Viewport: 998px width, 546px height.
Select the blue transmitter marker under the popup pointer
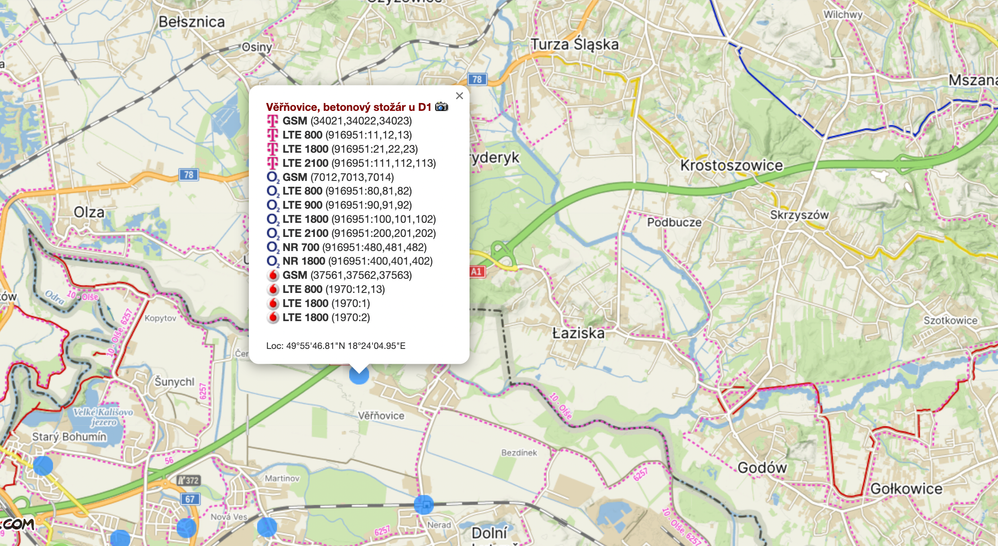pos(359,375)
